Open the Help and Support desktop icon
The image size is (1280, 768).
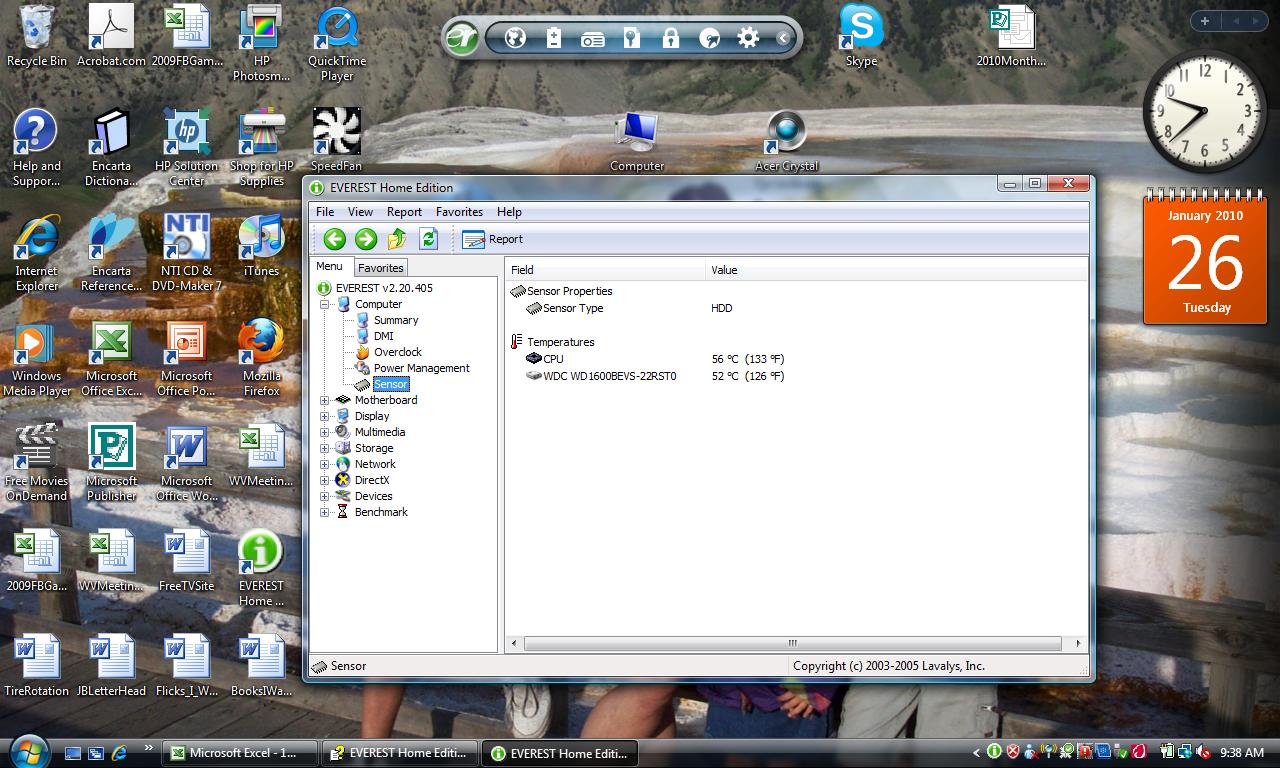pyautogui.click(x=37, y=148)
